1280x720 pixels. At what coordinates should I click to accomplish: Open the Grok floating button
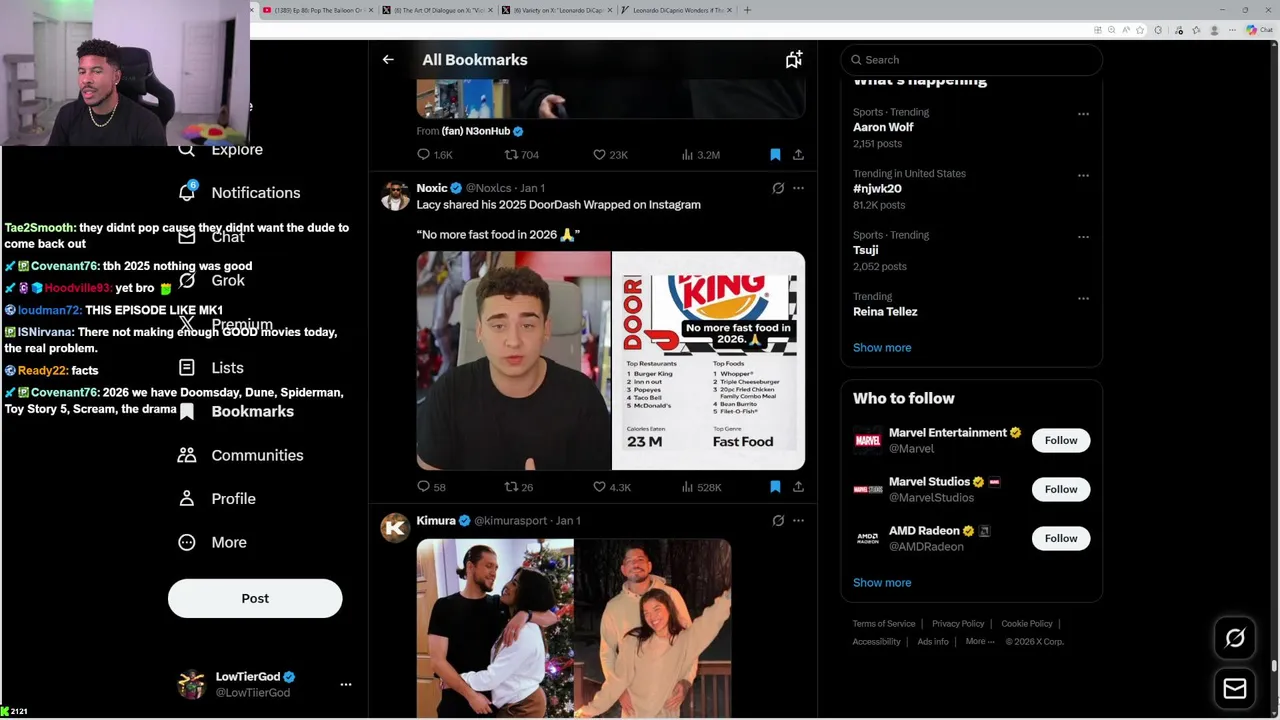tap(1235, 638)
